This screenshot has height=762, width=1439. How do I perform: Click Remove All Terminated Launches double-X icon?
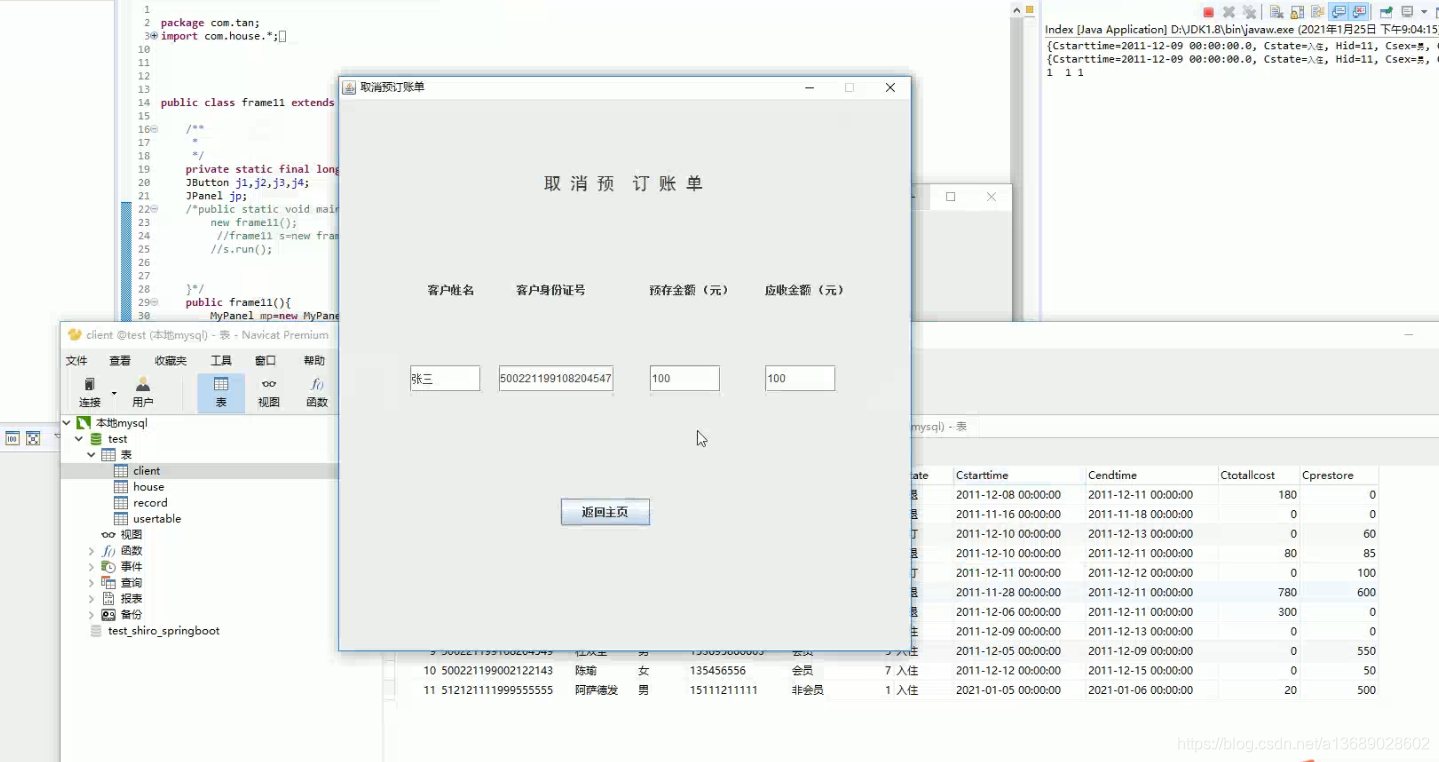coord(1249,12)
